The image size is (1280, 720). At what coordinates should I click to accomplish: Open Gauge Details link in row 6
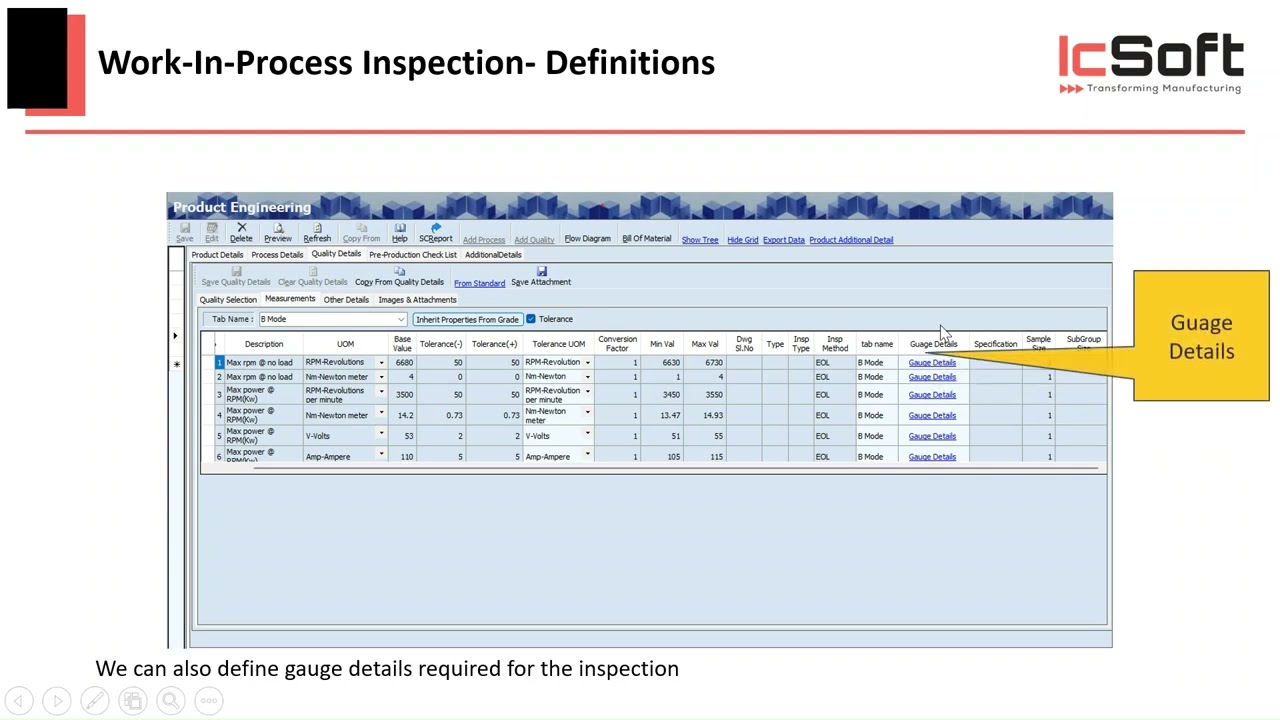(932, 457)
